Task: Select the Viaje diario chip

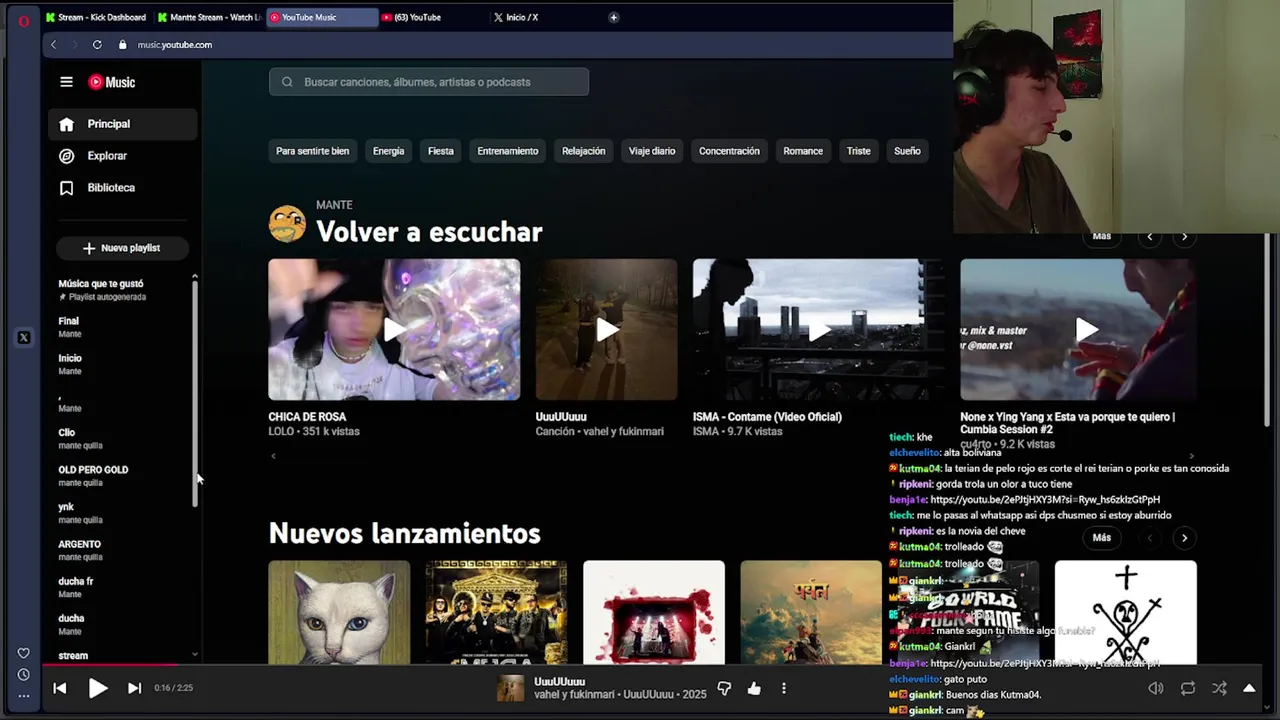Action: pos(652,151)
